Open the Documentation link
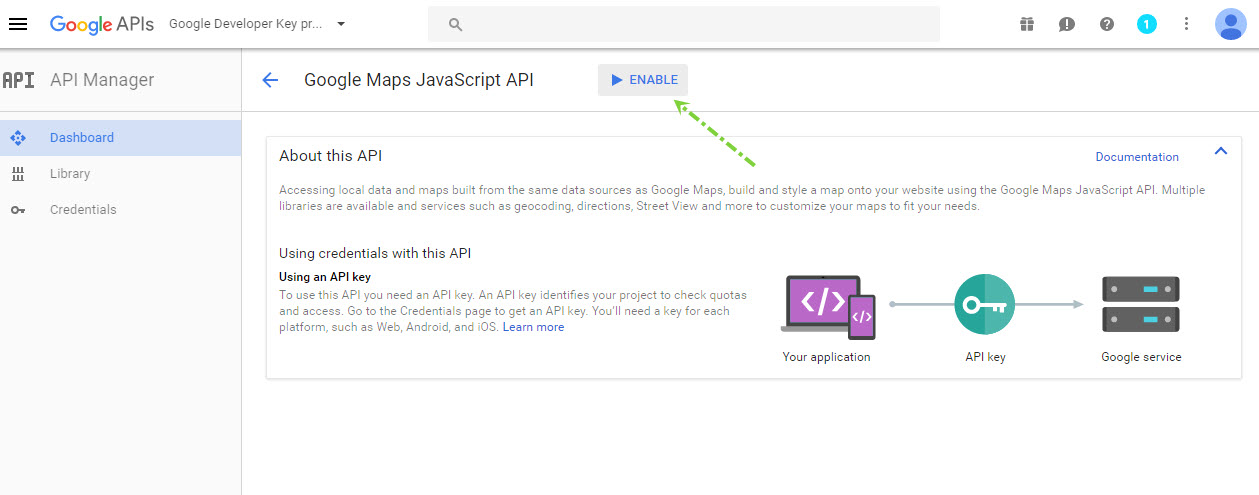This screenshot has width=1259, height=495. point(1137,157)
